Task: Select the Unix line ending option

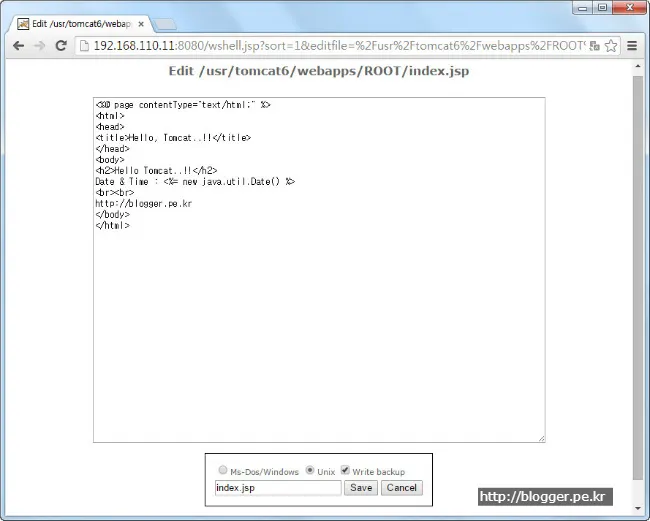Action: pyautogui.click(x=309, y=470)
